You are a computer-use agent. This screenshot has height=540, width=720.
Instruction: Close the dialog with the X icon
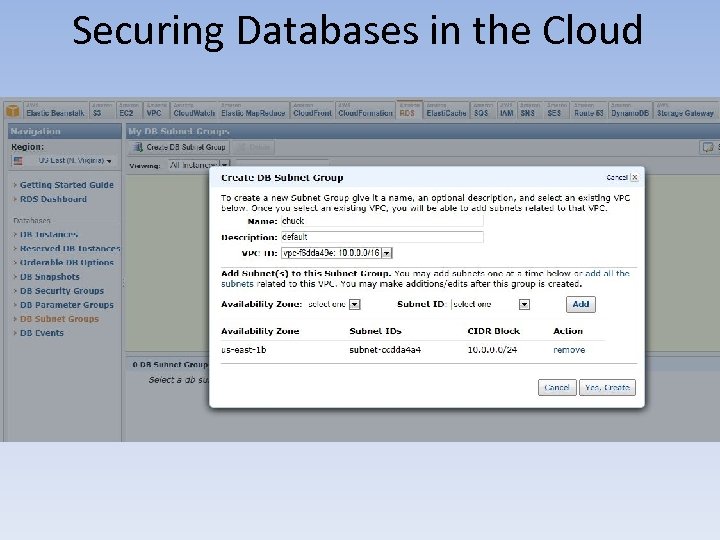pyautogui.click(x=634, y=177)
